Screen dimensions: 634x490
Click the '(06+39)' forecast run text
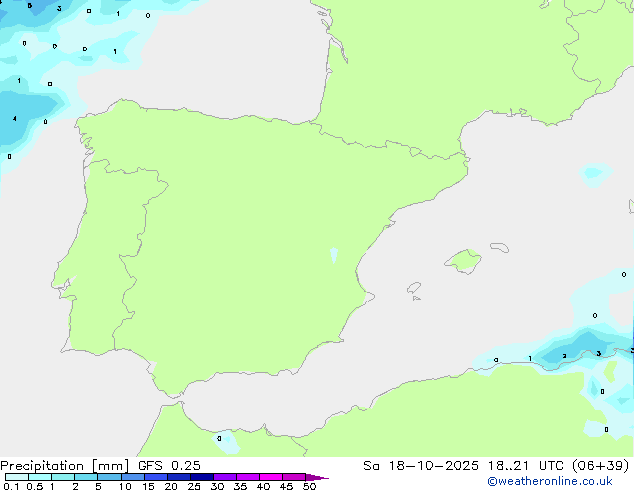click(601, 466)
